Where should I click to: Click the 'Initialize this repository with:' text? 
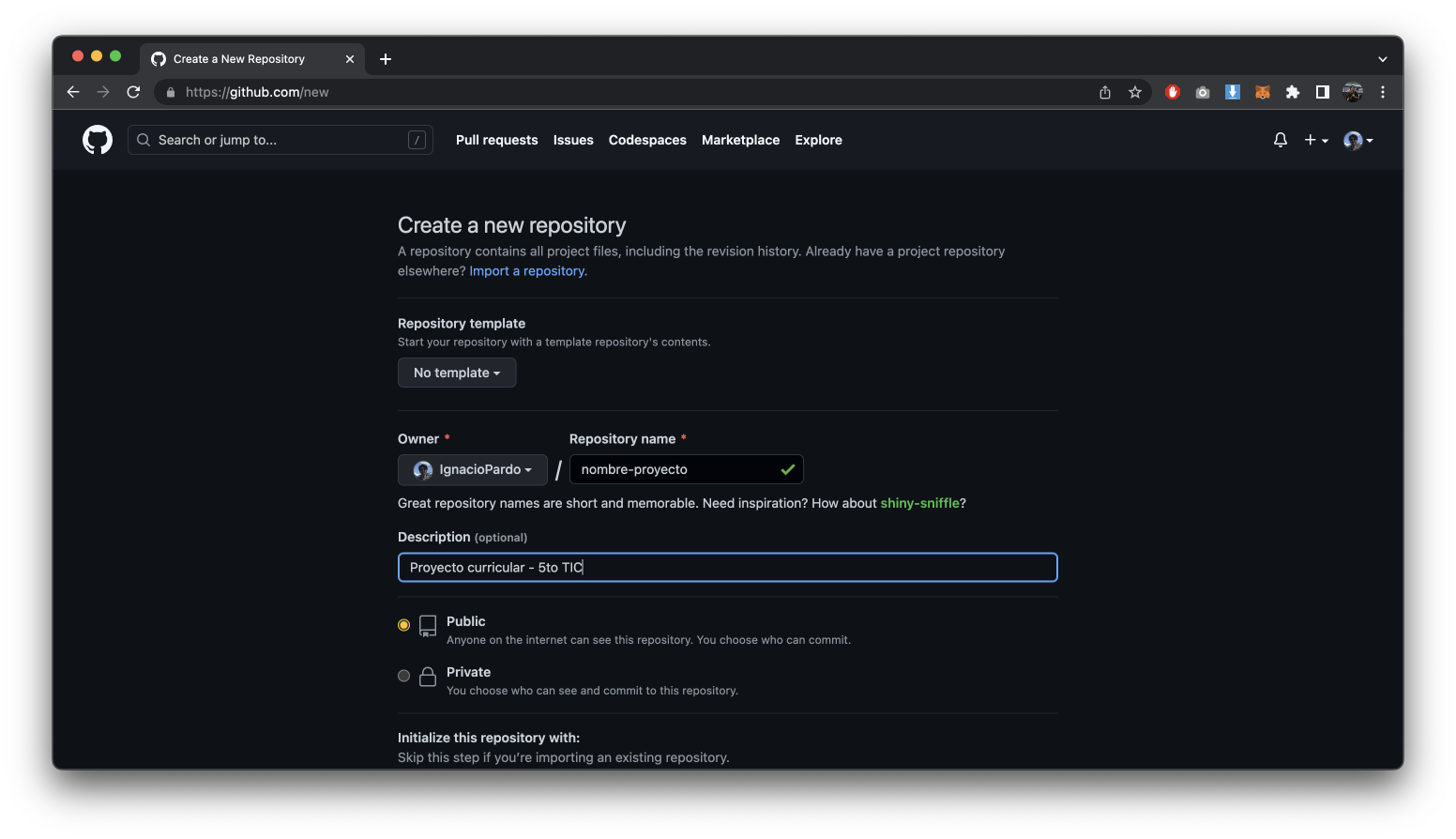coord(489,738)
